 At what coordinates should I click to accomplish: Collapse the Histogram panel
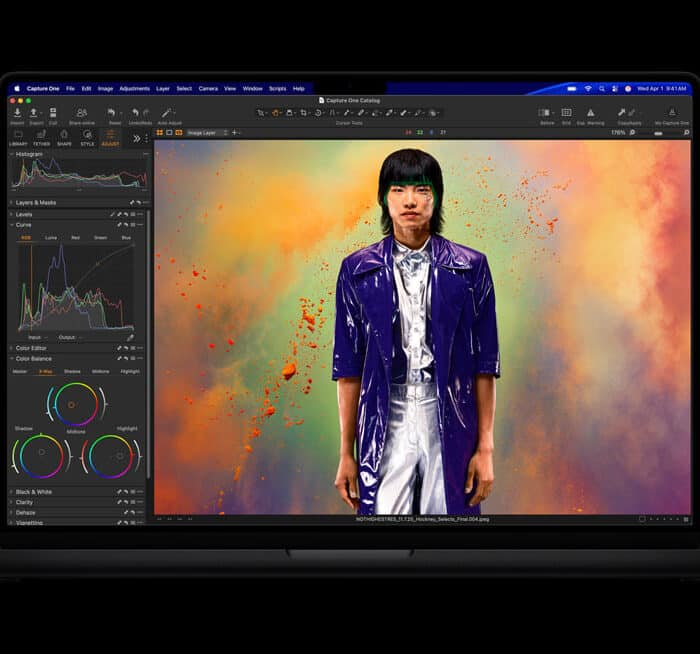pyautogui.click(x=12, y=154)
